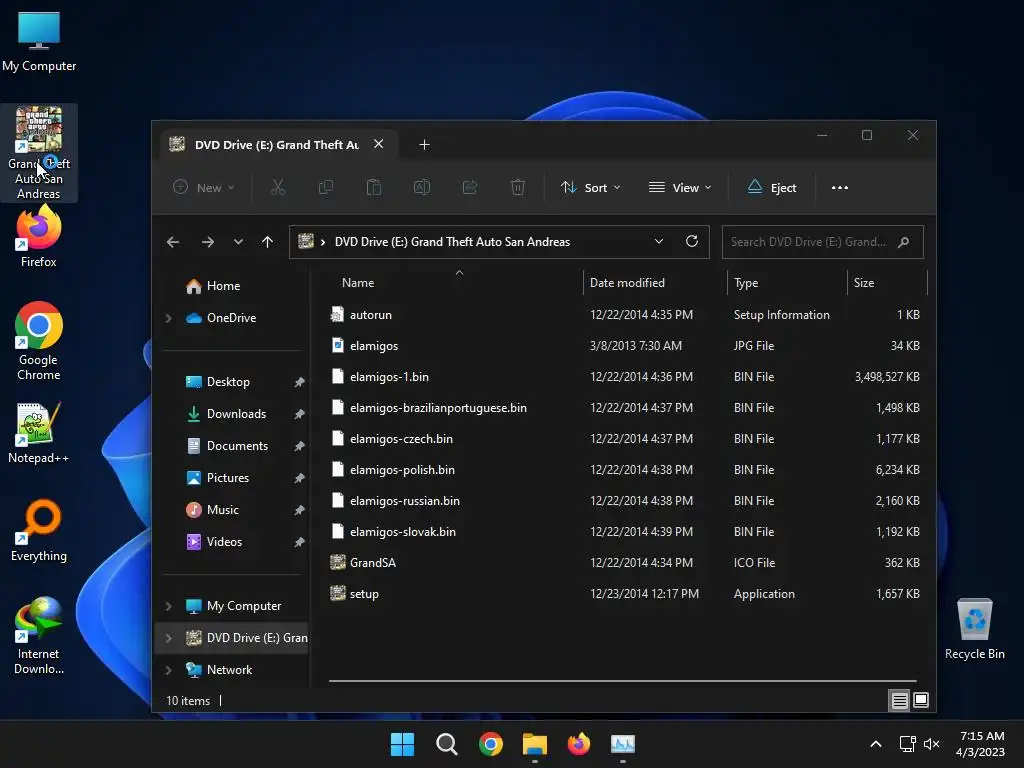The height and width of the screenshot is (768, 1024).
Task: Select Firefox desktop shortcut
Action: pyautogui.click(x=39, y=236)
